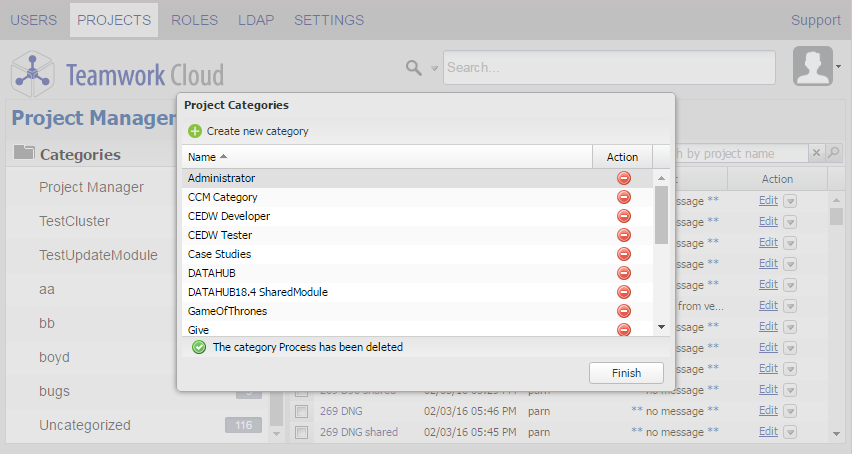Delete the DATAHUB category
Image resolution: width=852 pixels, height=454 pixels.
[624, 273]
